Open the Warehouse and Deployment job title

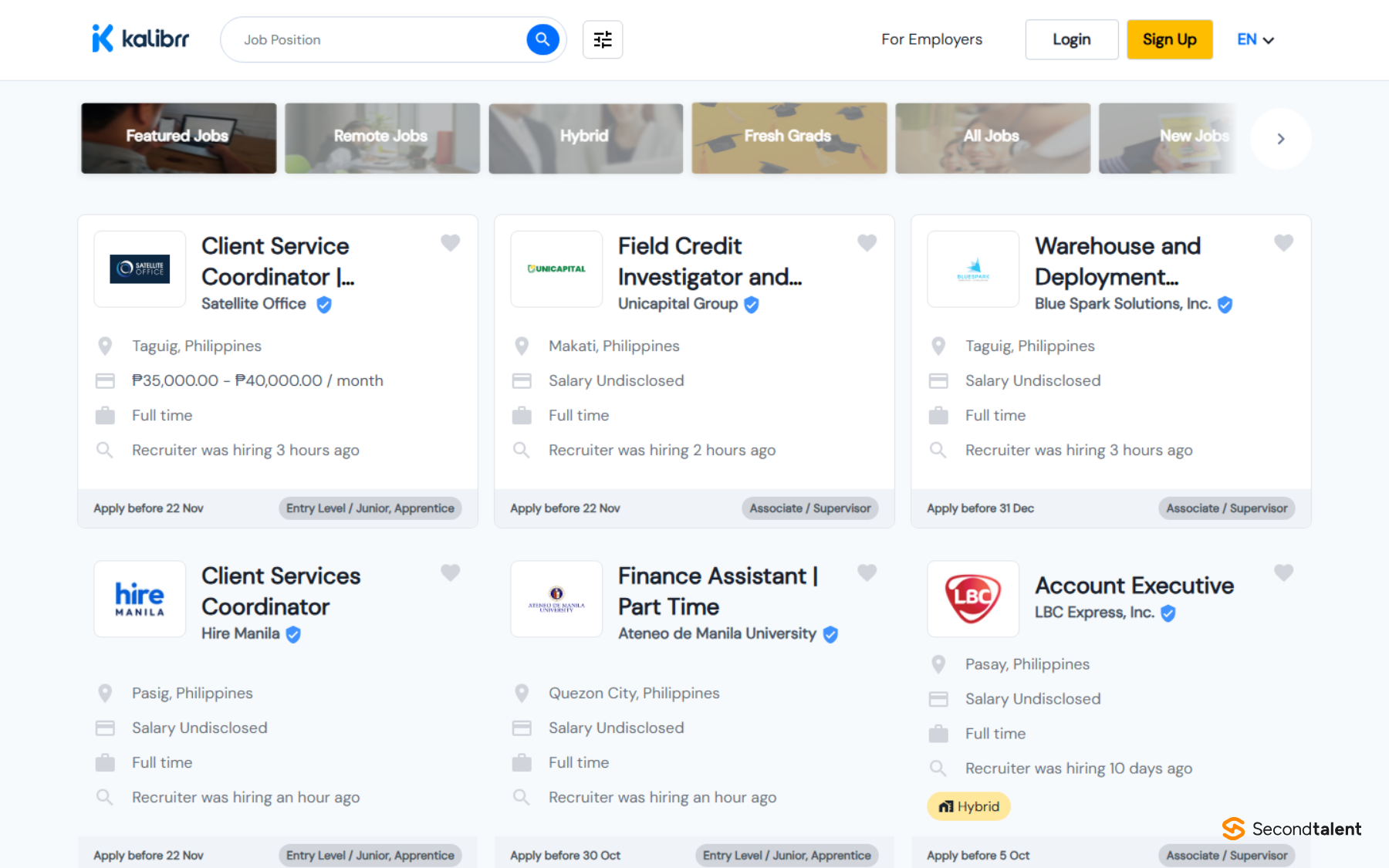(1118, 262)
